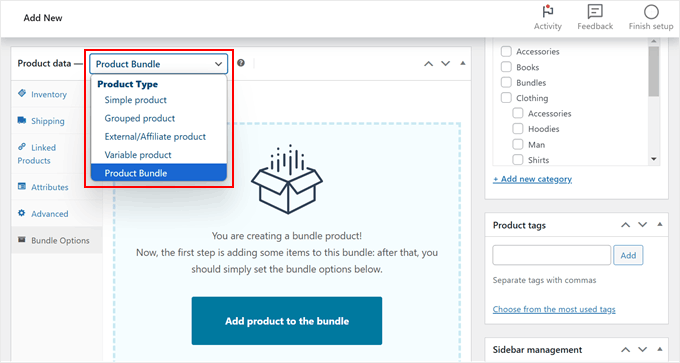Click the Finish setup label
The width and height of the screenshot is (680, 363).
[x=651, y=26]
